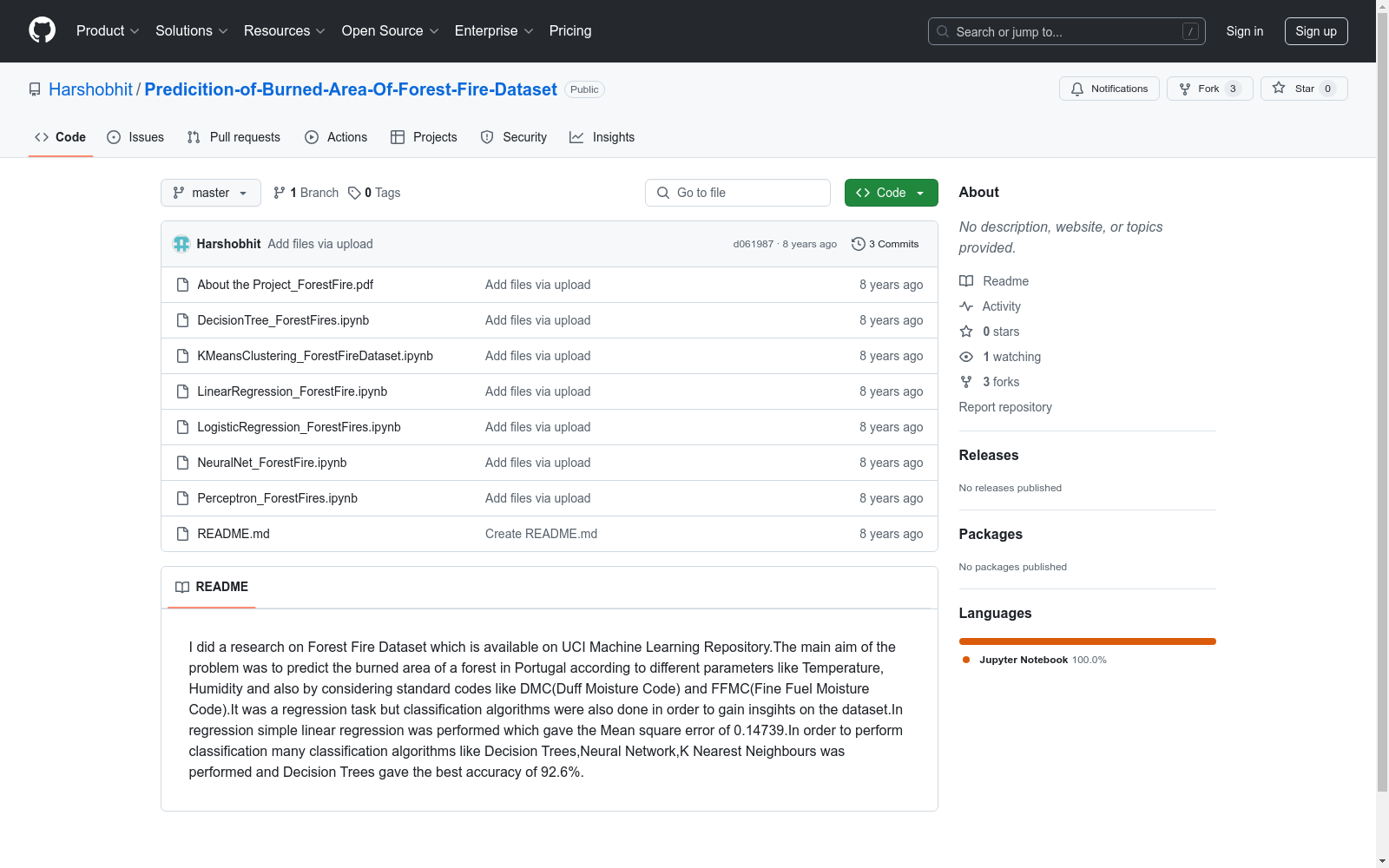This screenshot has height=868, width=1389.
Task: Click the GitHub logo icon
Action: click(42, 30)
